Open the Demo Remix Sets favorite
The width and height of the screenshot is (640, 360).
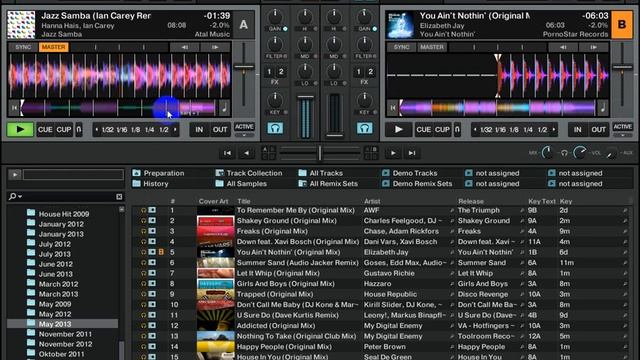tap(417, 184)
